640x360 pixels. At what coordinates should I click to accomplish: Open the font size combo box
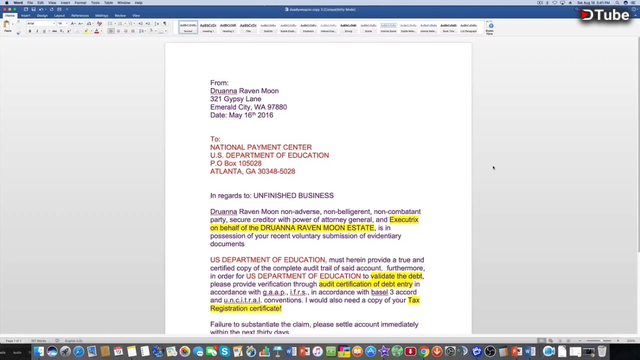coord(62,23)
